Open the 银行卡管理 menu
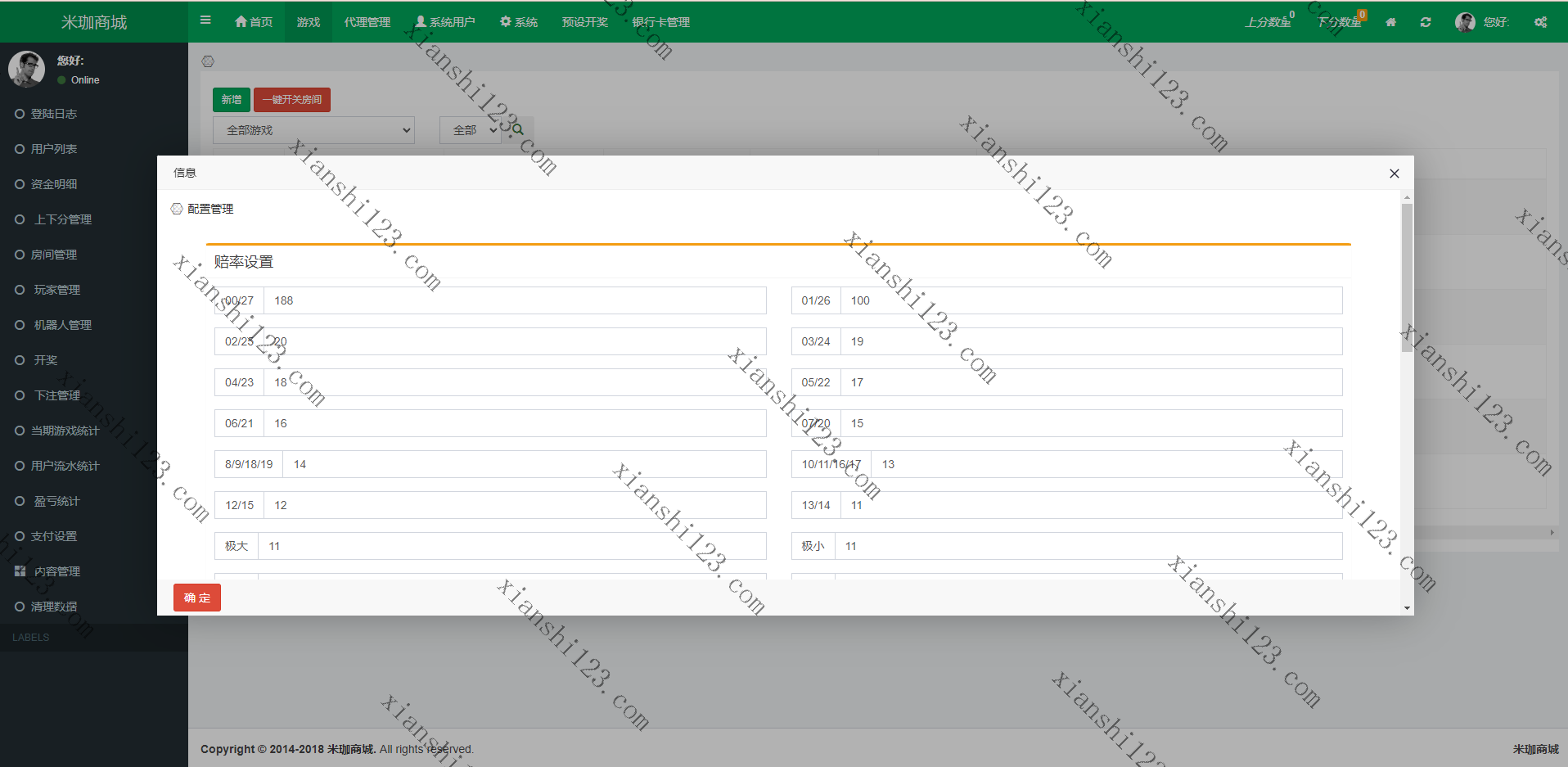This screenshot has width=1568, height=767. [x=661, y=22]
